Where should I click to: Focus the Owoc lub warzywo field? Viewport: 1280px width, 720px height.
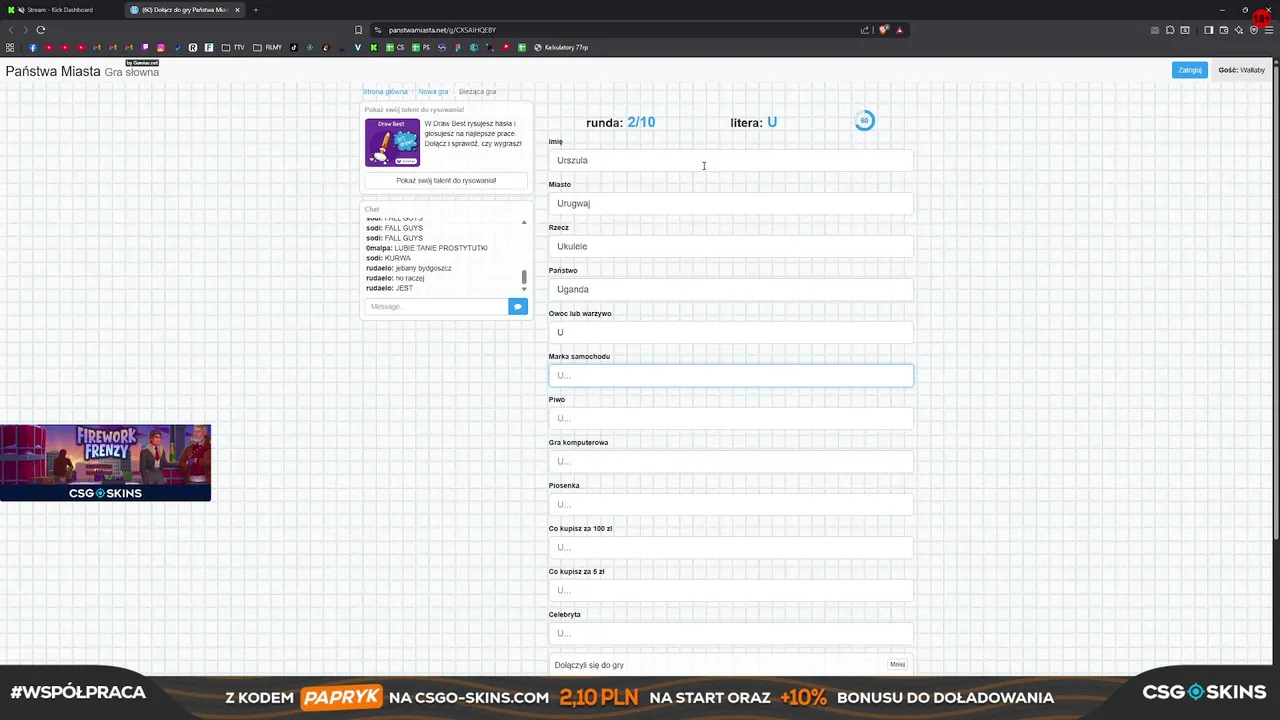pos(731,332)
